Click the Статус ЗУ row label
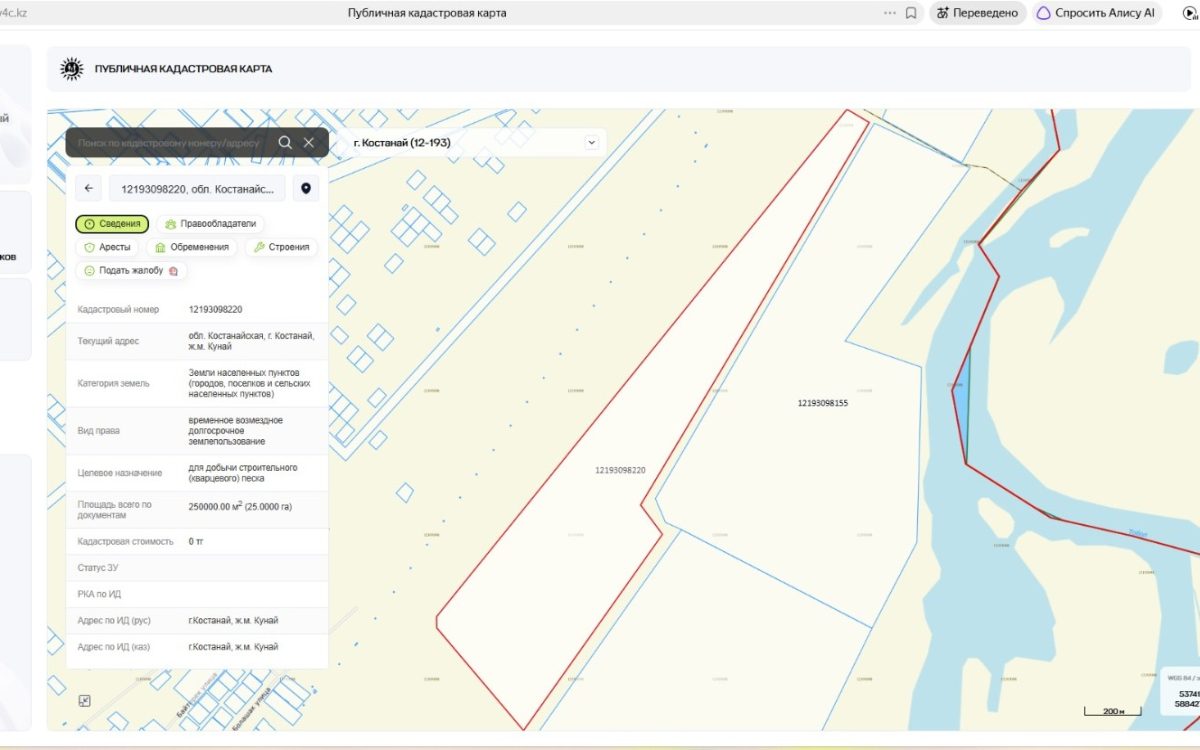 coord(98,568)
